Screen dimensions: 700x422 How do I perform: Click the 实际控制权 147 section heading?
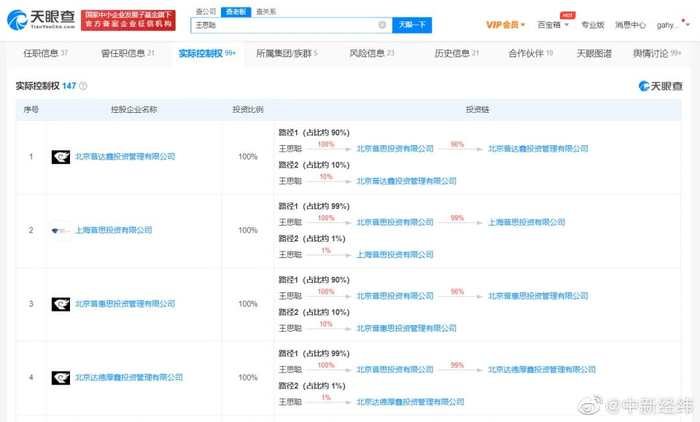[x=46, y=86]
